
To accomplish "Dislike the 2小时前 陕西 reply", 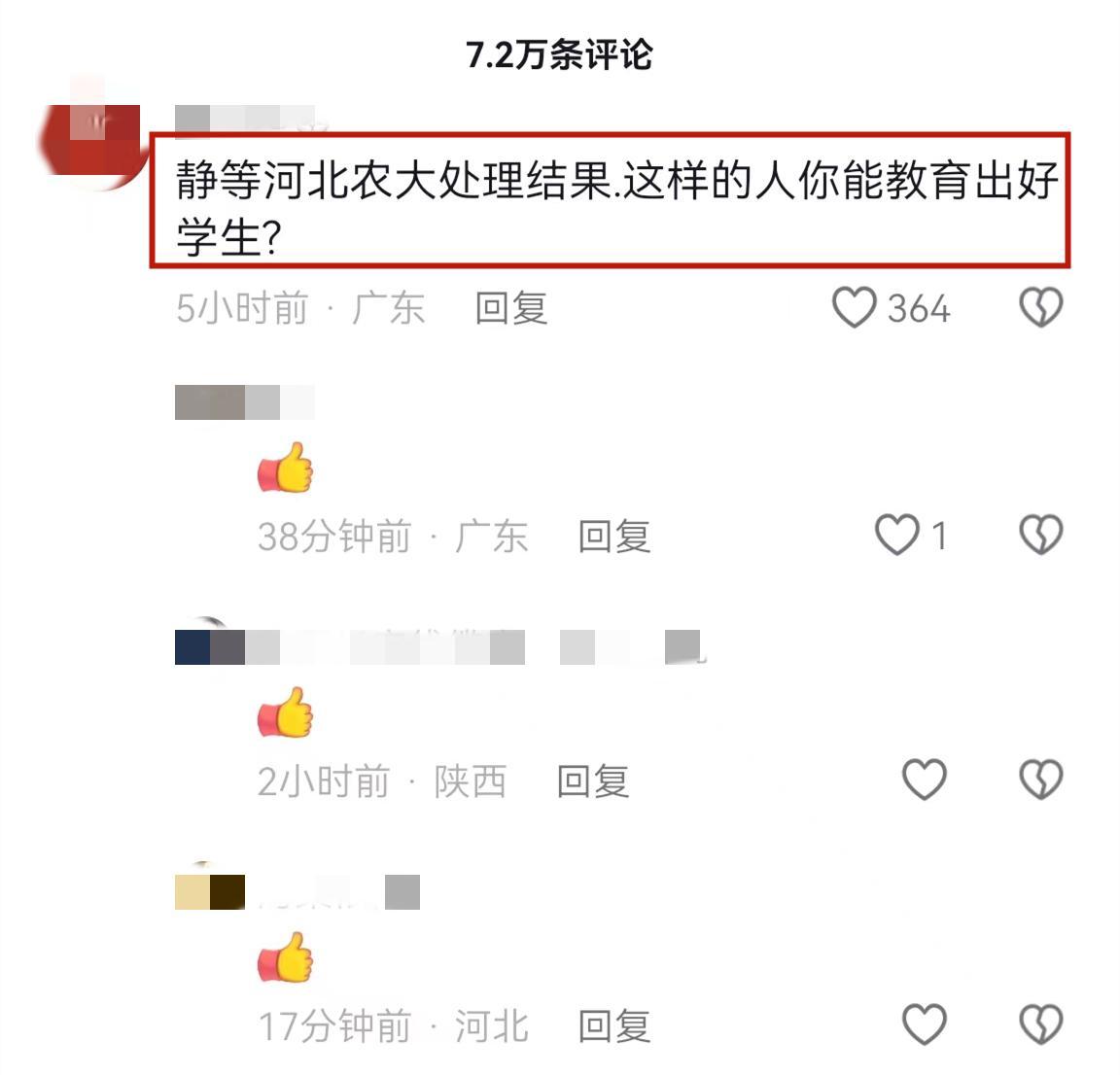I will pyautogui.click(x=1040, y=780).
